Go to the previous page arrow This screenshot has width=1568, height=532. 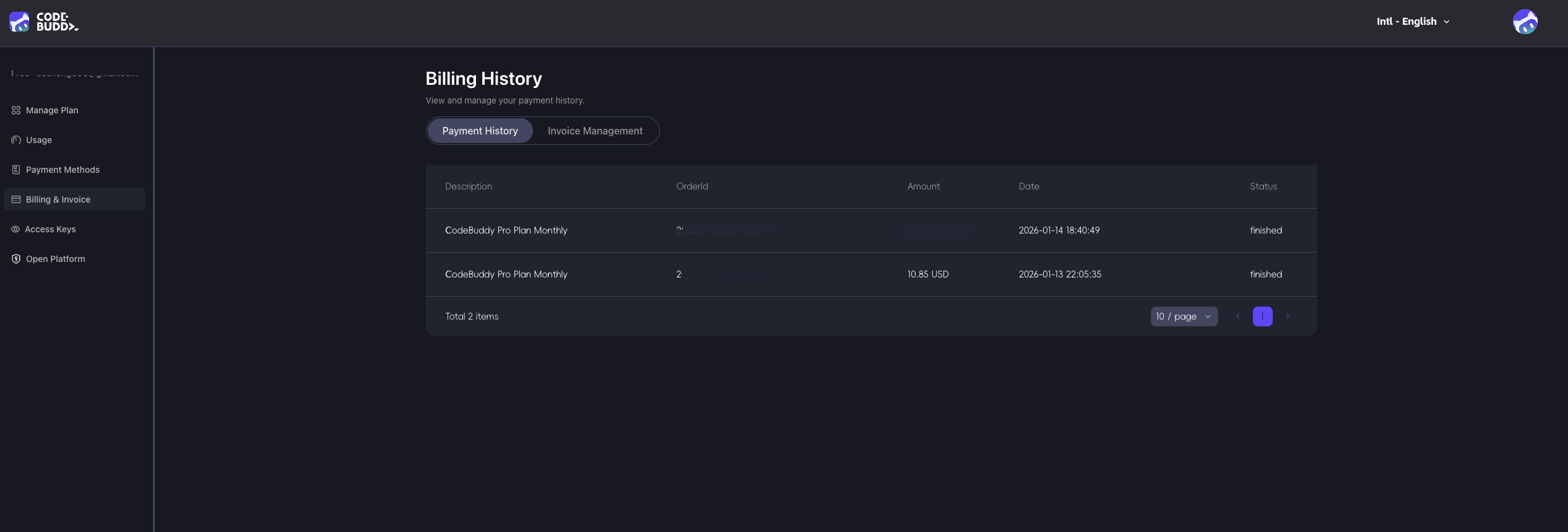tap(1238, 316)
